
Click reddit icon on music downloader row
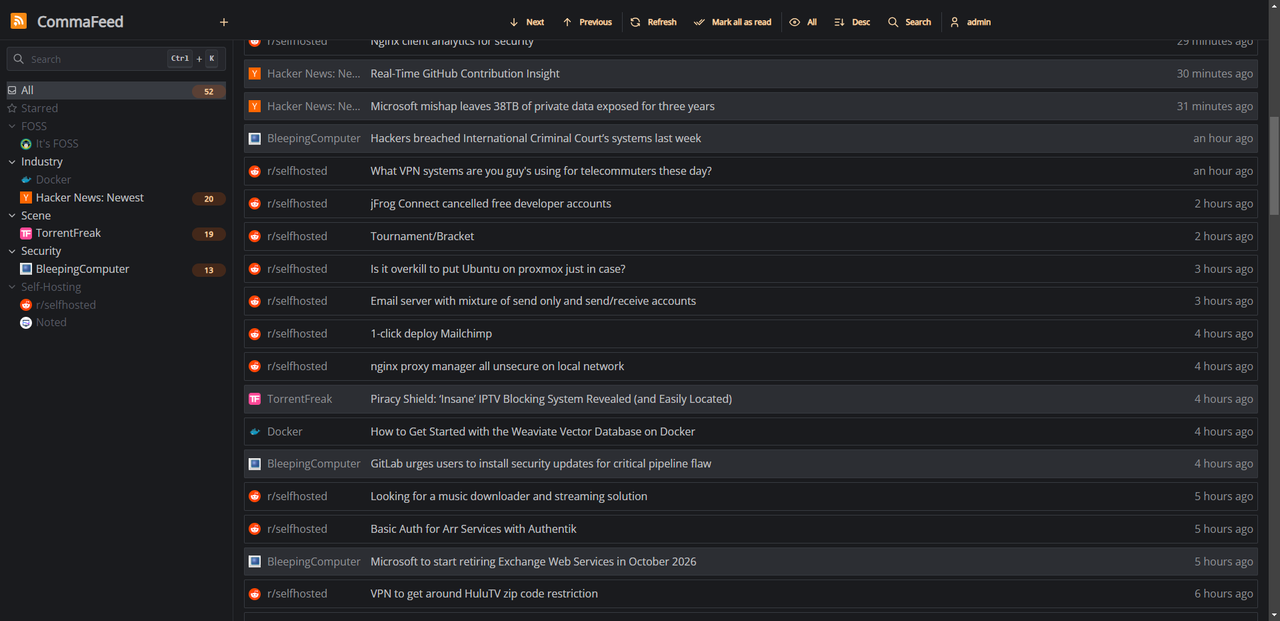[x=255, y=497]
